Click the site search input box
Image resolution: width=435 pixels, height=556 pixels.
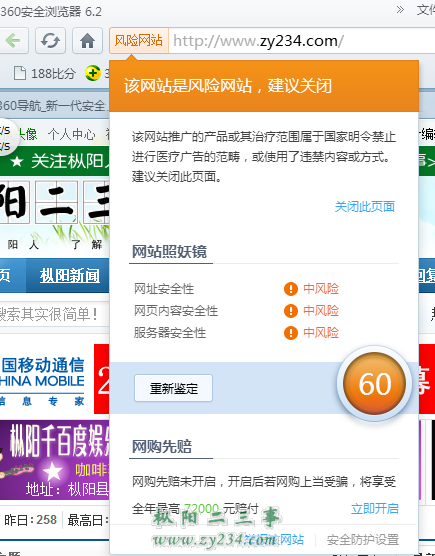click(54, 314)
